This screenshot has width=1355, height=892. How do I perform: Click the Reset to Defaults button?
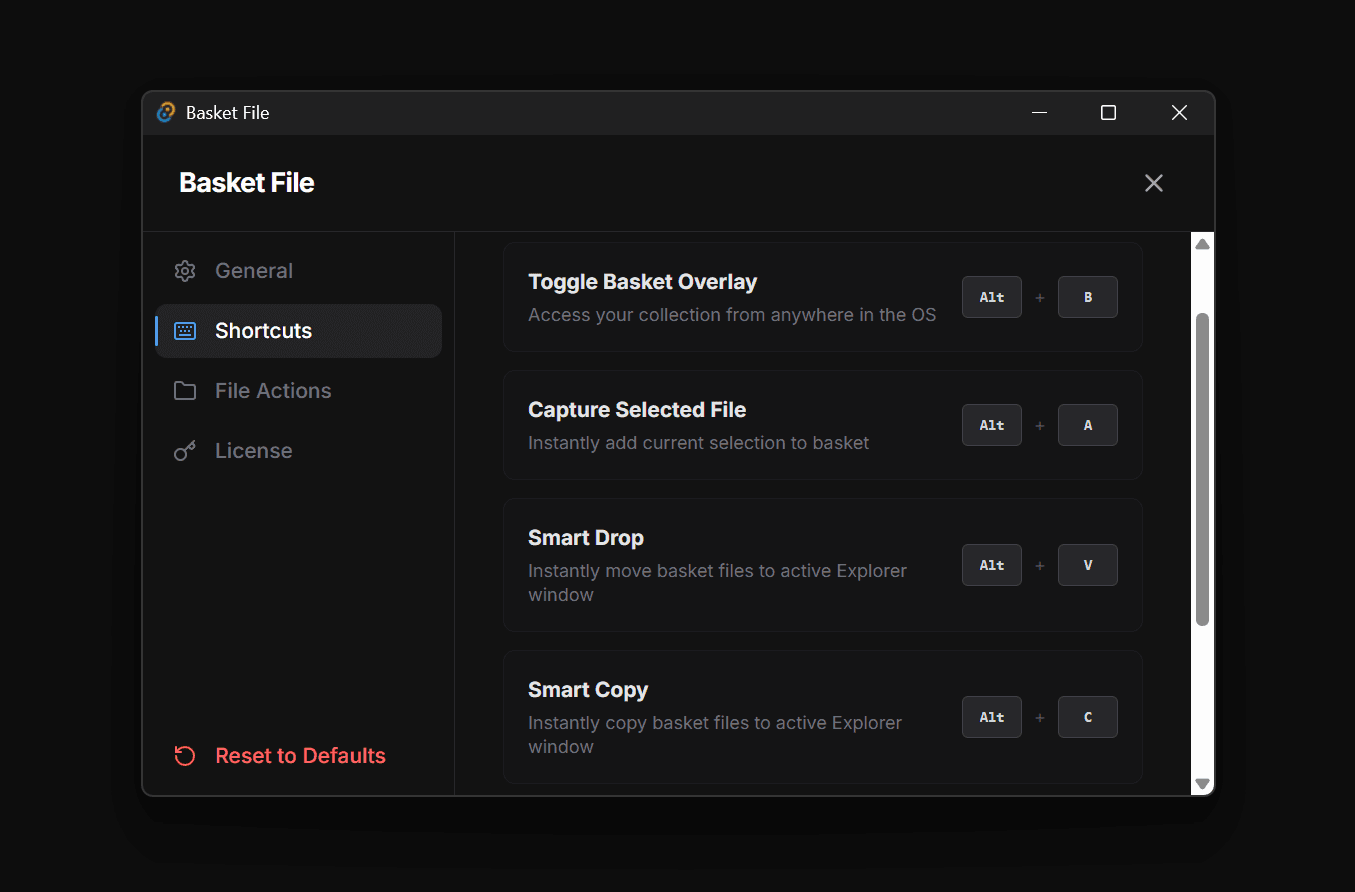pos(280,756)
